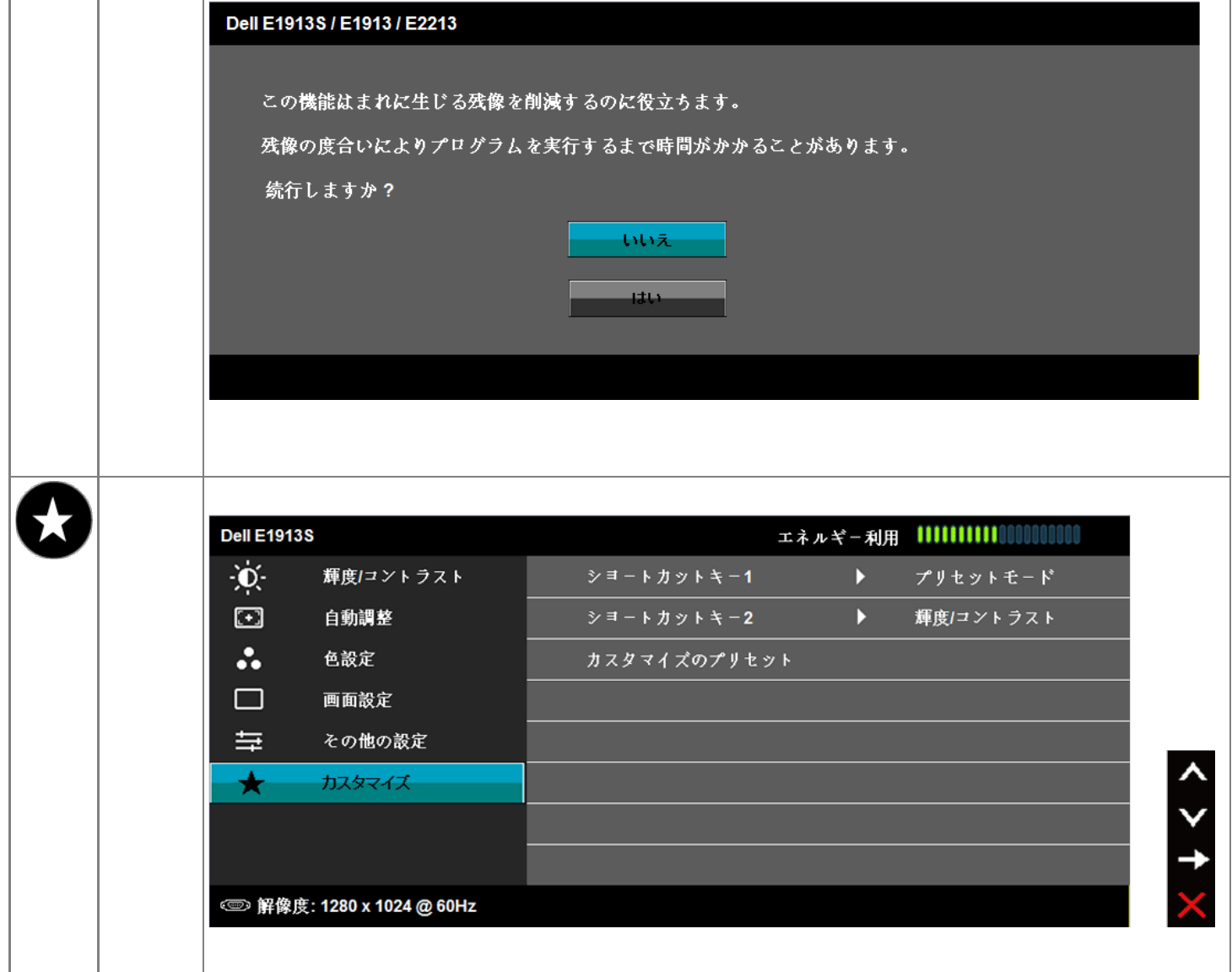The height and width of the screenshot is (972, 1232).
Task: Select カスタマイズのプリセット option
Action: point(689,660)
